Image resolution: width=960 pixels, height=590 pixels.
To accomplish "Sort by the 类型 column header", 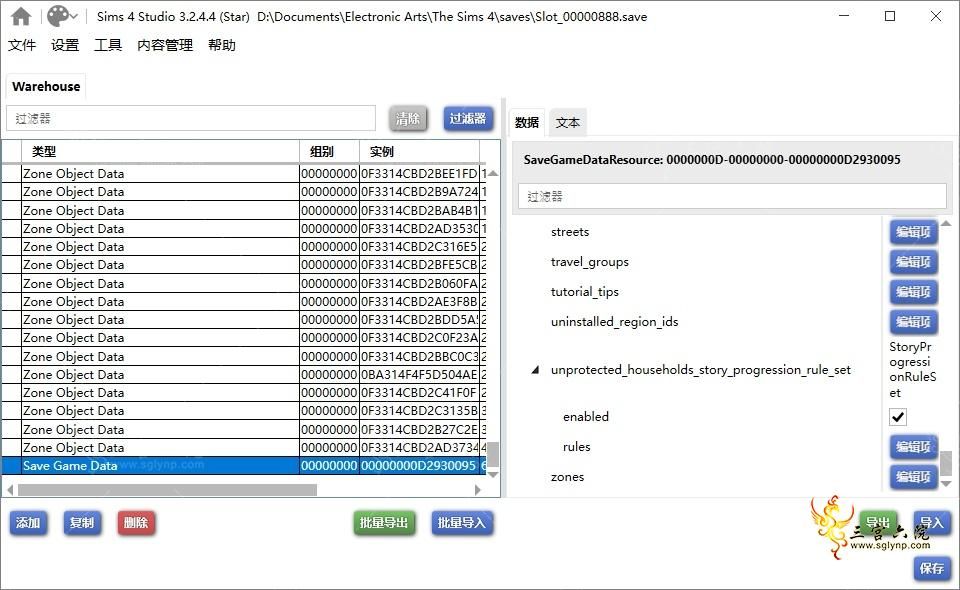I will tap(160, 151).
